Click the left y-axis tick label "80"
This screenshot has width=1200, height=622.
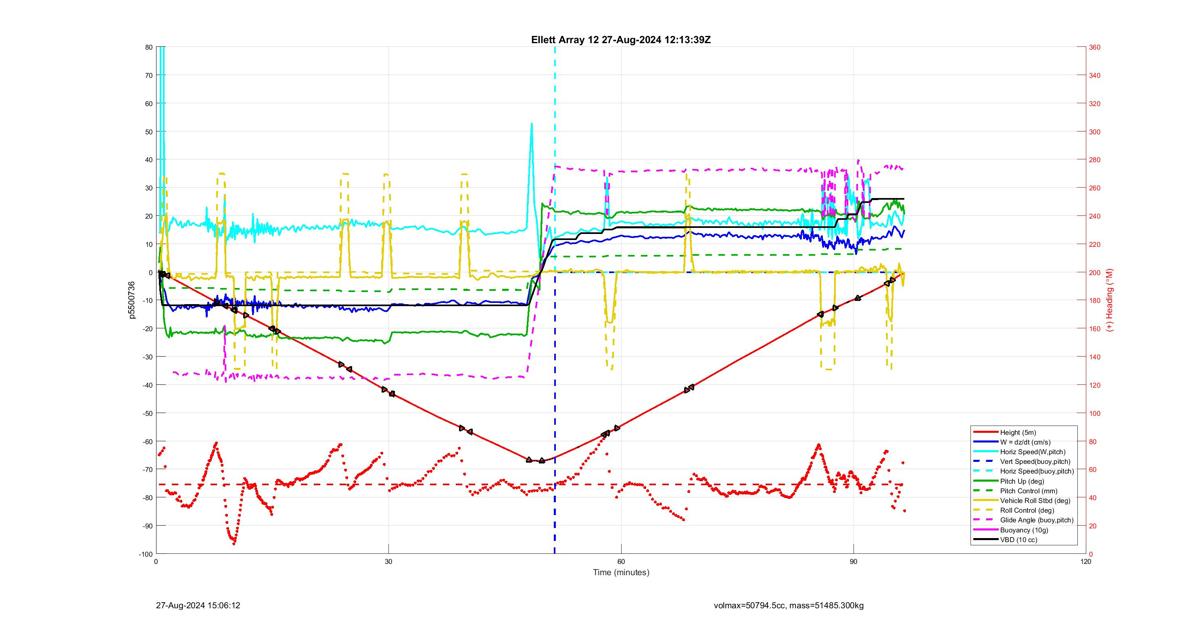[x=148, y=47]
